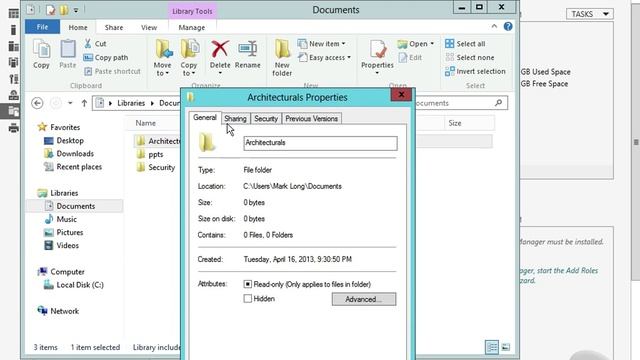The height and width of the screenshot is (360, 640).
Task: Click Paste shortcut in the ribbon
Action: (x=112, y=71)
